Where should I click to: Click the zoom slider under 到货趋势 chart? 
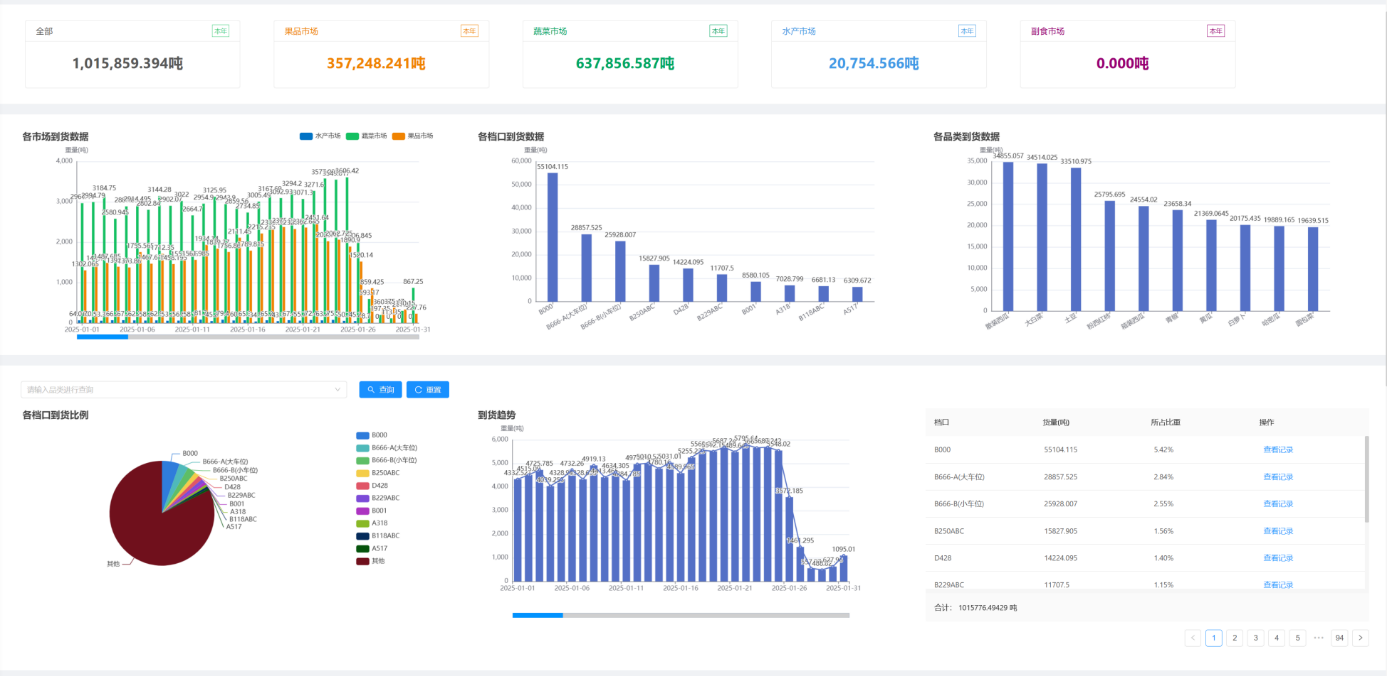[x=681, y=615]
